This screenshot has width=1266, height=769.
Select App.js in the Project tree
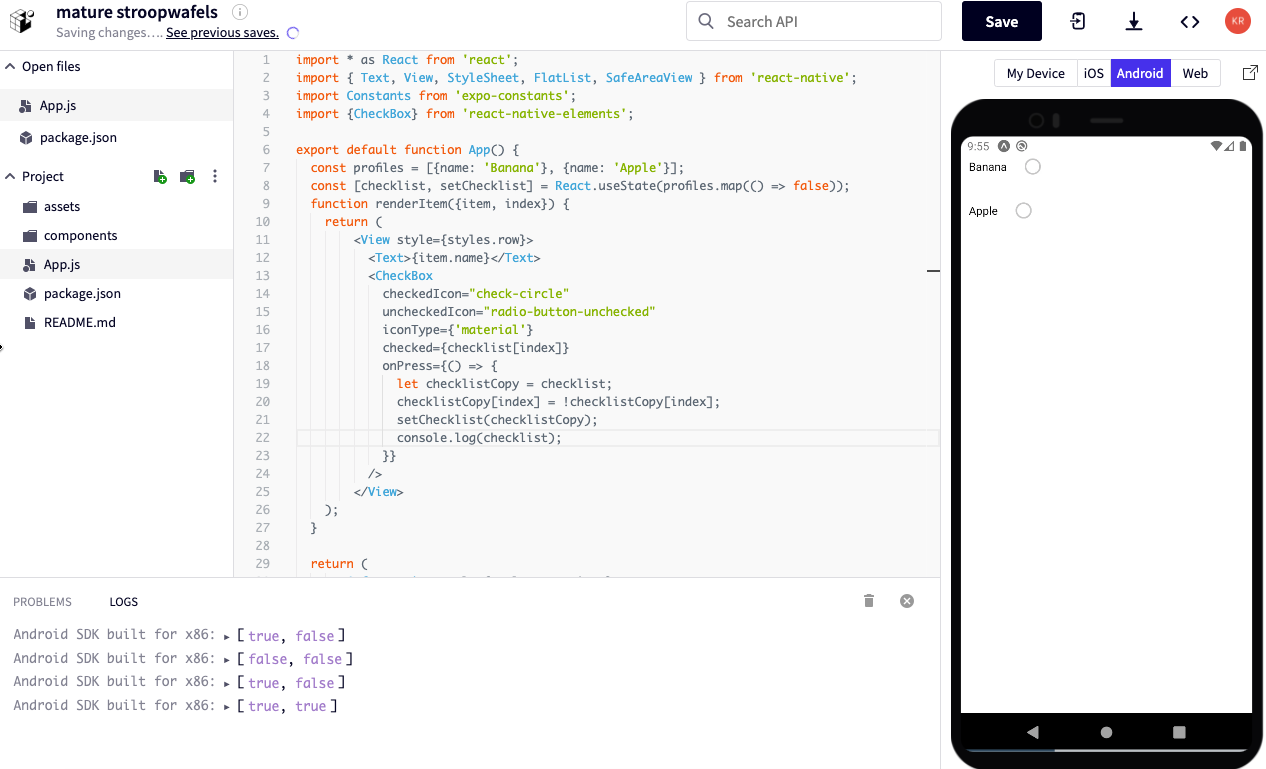pyautogui.click(x=116, y=265)
